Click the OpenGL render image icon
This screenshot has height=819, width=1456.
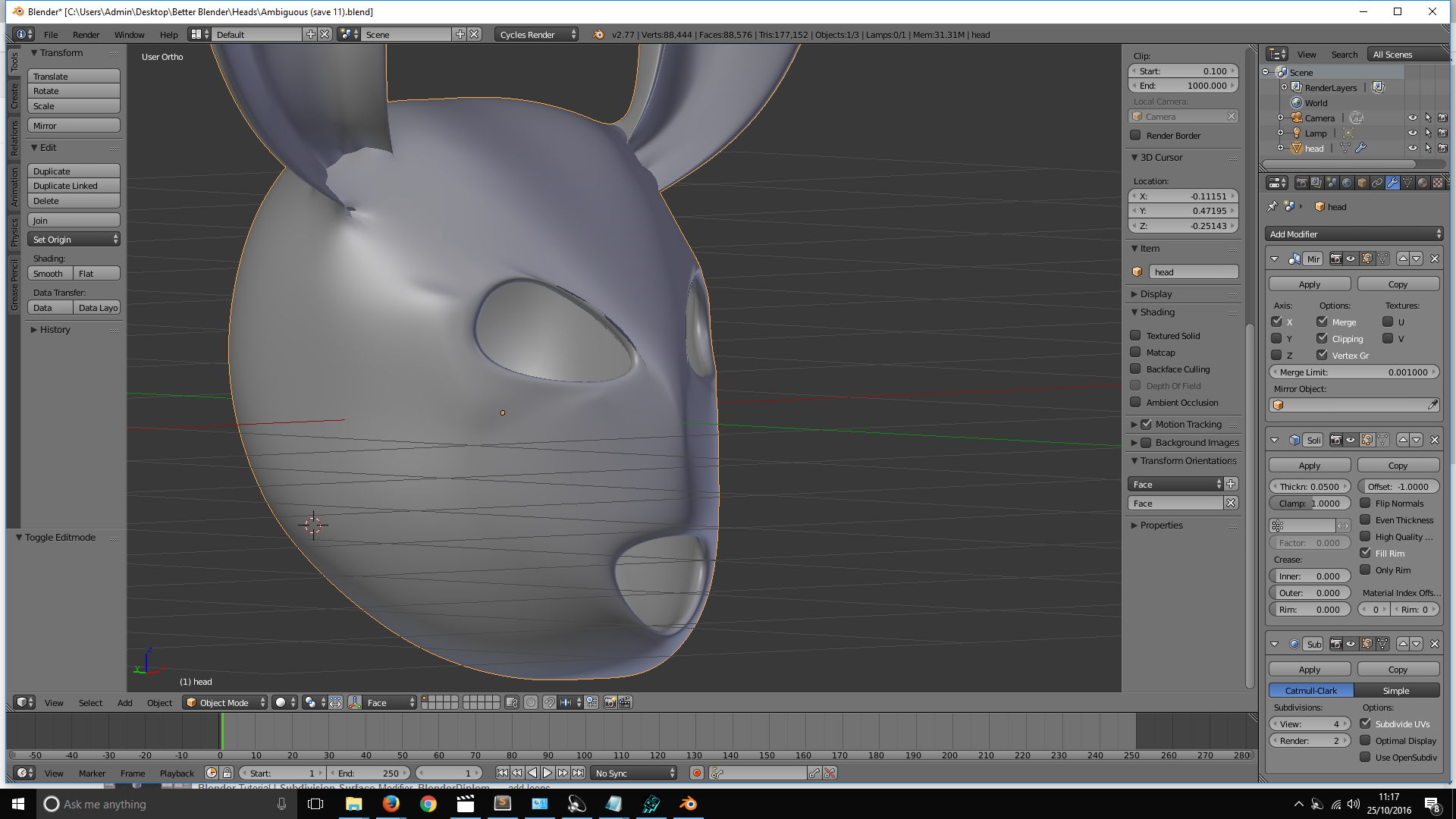[610, 702]
